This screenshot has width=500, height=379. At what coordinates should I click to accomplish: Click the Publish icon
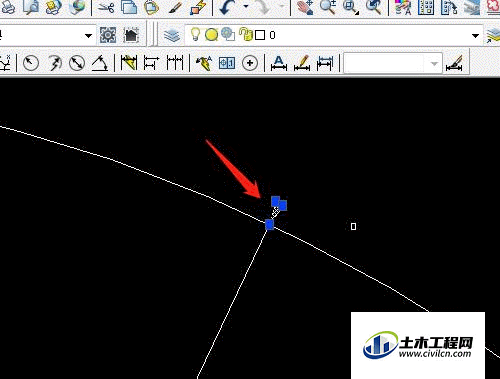coord(54,7)
